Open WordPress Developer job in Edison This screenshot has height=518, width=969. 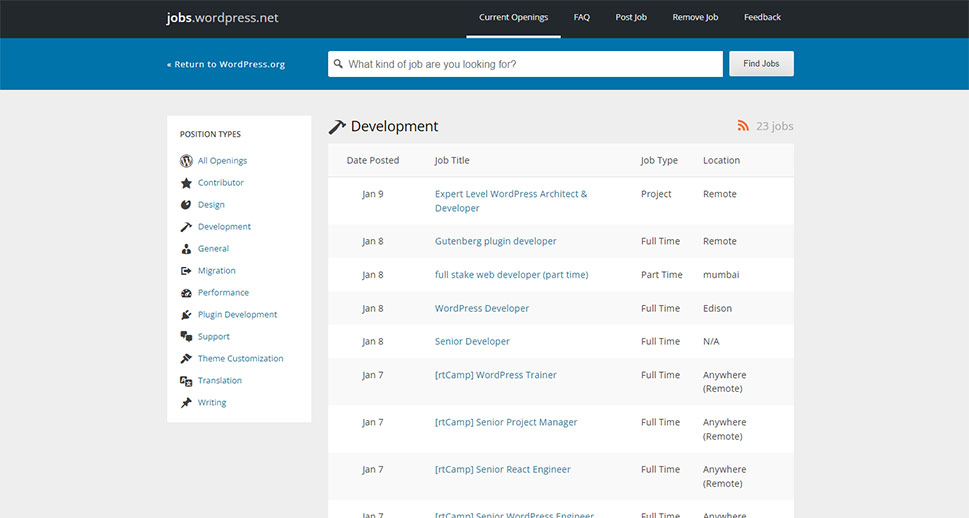pos(482,308)
